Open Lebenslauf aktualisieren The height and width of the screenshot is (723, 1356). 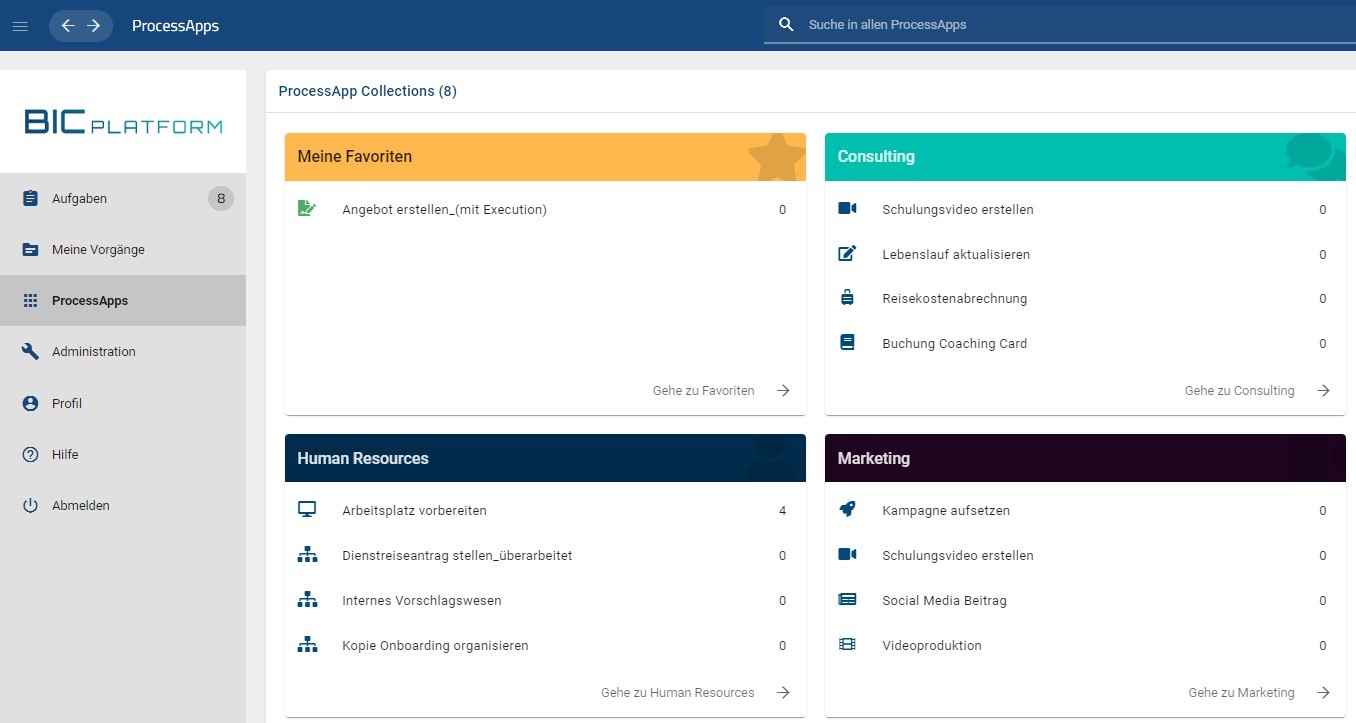pos(956,255)
